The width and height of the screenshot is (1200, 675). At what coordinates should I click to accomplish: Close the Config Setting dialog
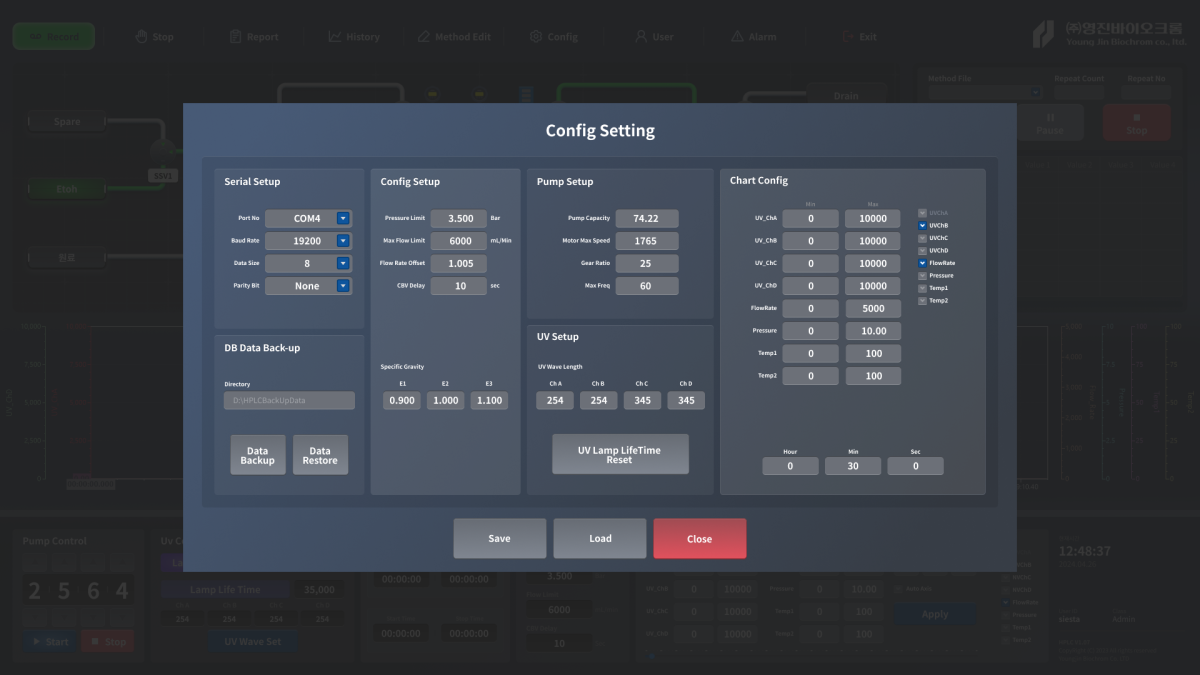[x=699, y=538]
